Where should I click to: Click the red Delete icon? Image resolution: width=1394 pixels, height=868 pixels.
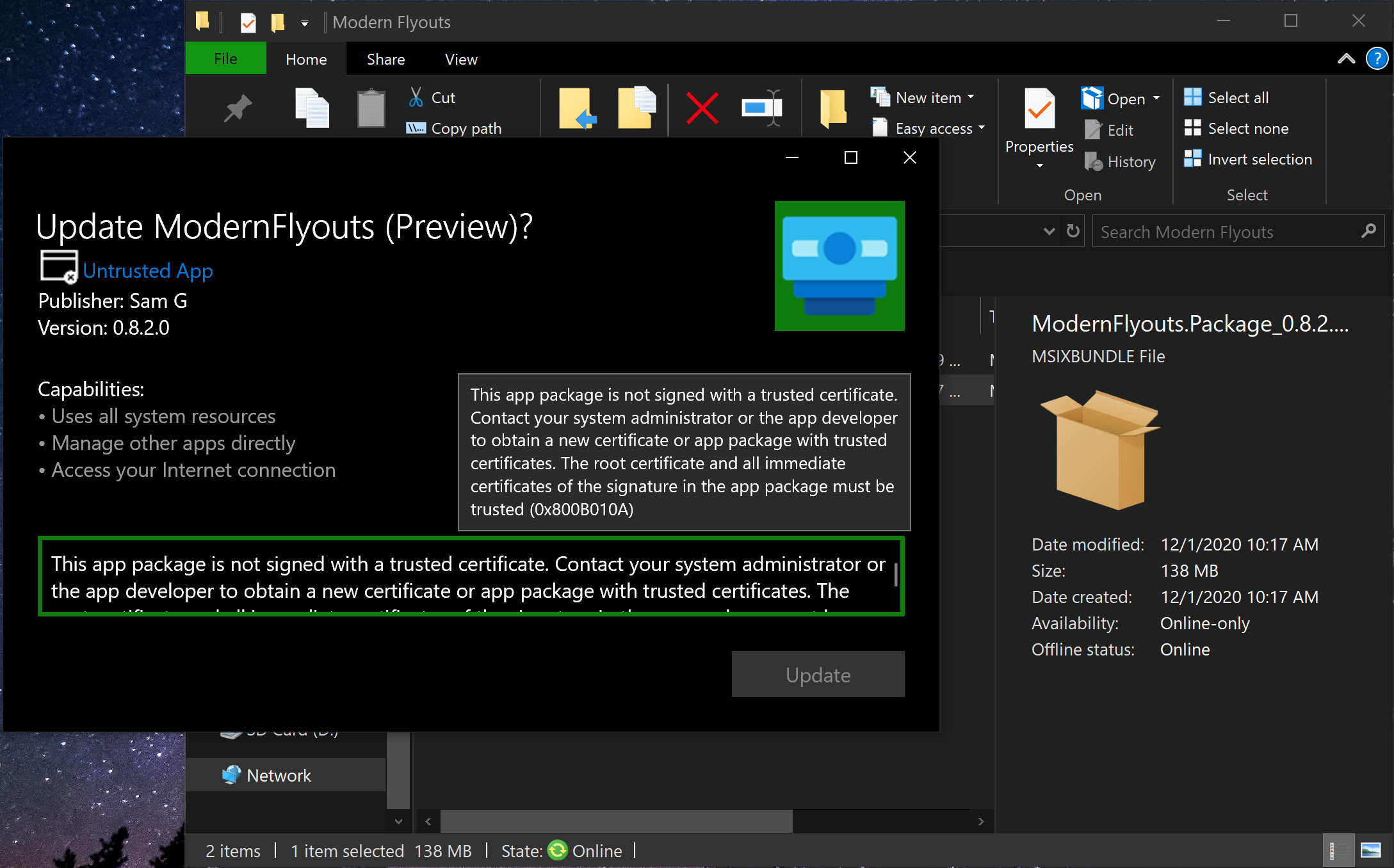pos(702,108)
